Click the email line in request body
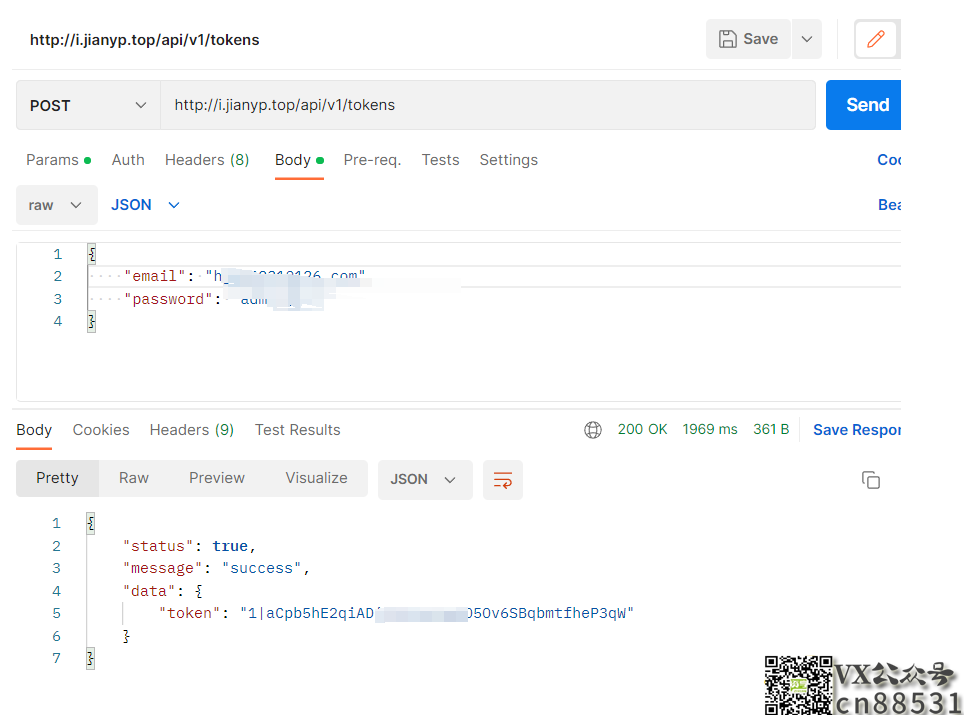Screen dimensions: 964x715 (245, 276)
